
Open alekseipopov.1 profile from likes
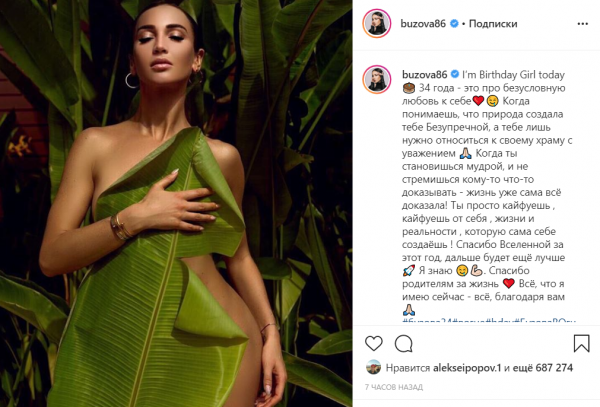click(467, 368)
